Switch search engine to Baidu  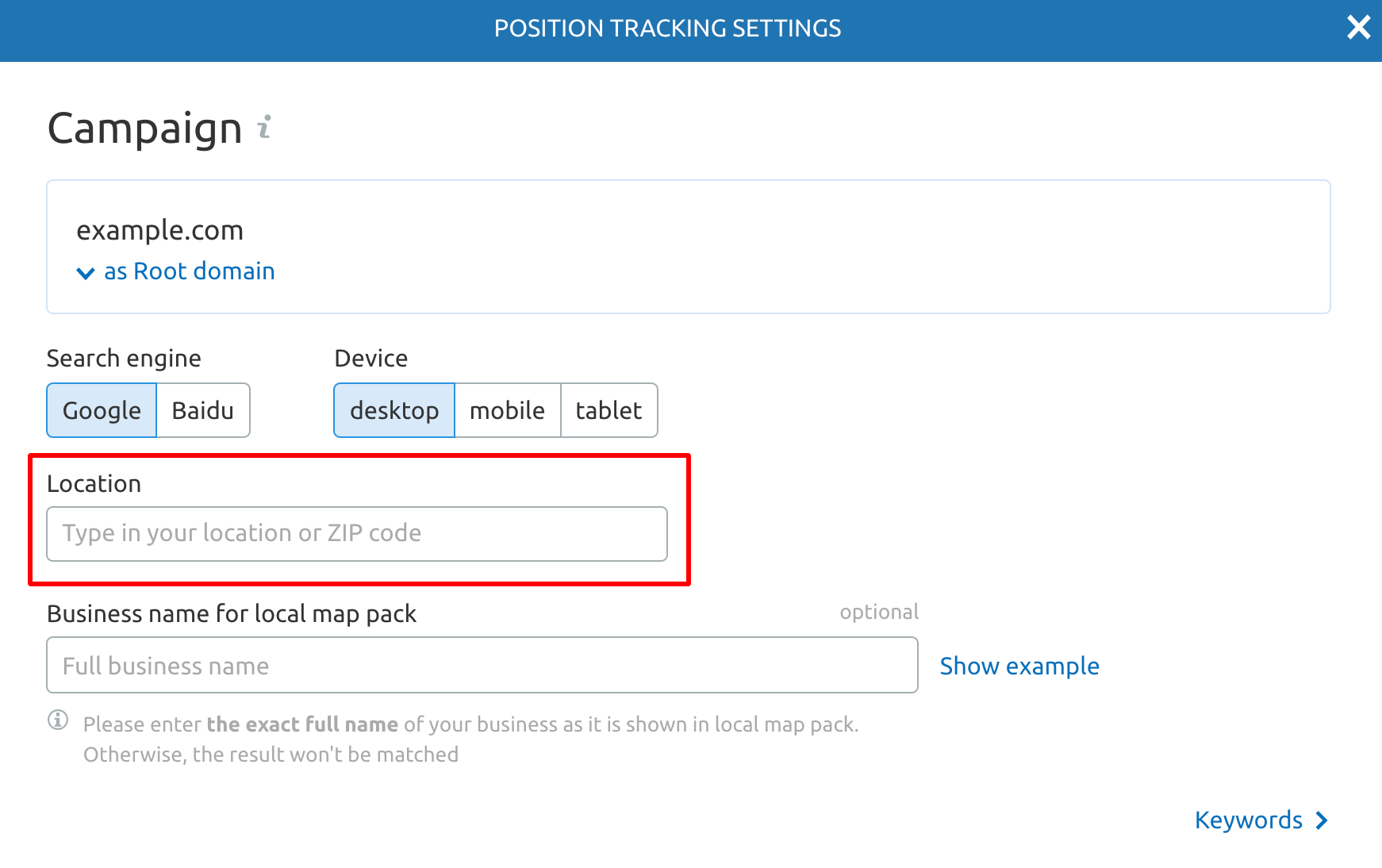[x=203, y=410]
